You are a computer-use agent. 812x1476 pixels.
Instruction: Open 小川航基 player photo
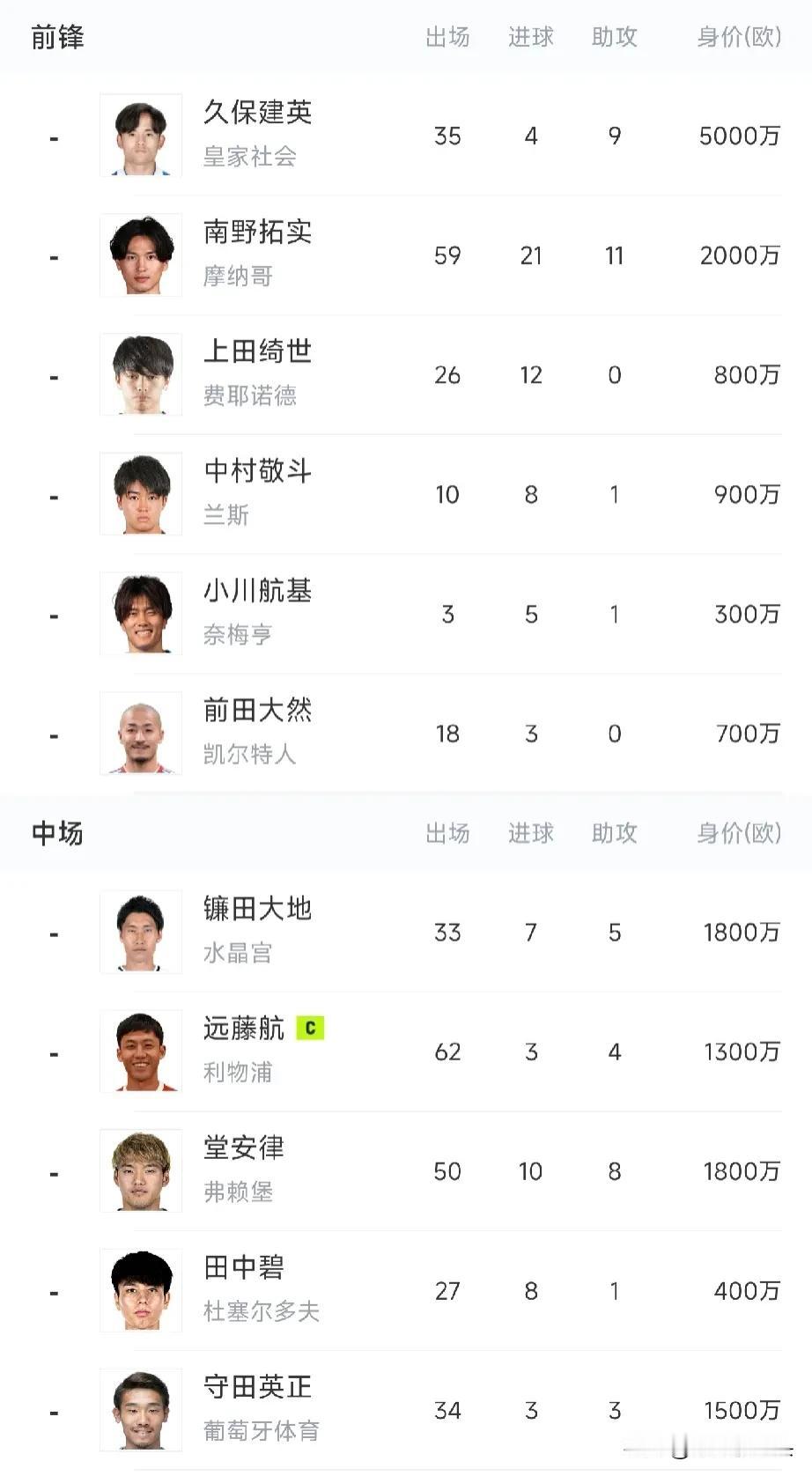point(141,614)
